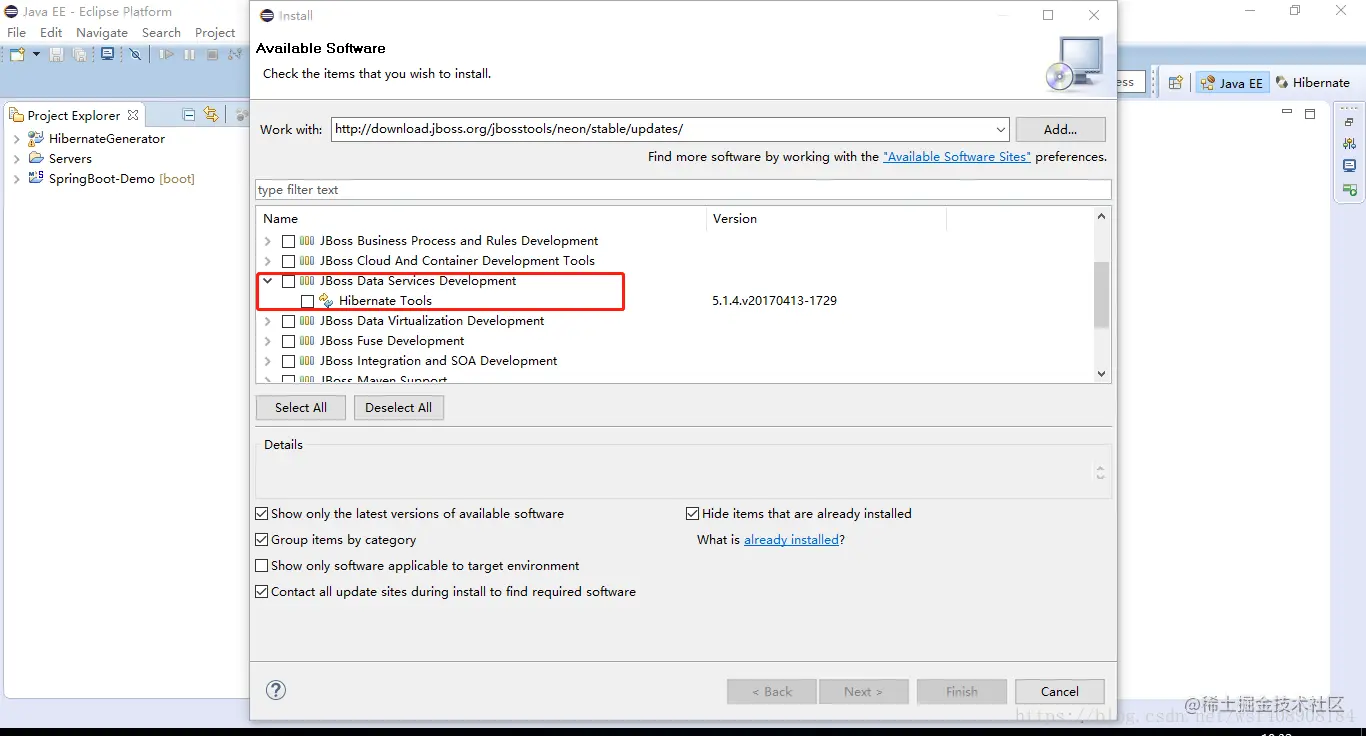
Task: Check the JBoss Data Services Development checkbox
Action: click(x=288, y=281)
